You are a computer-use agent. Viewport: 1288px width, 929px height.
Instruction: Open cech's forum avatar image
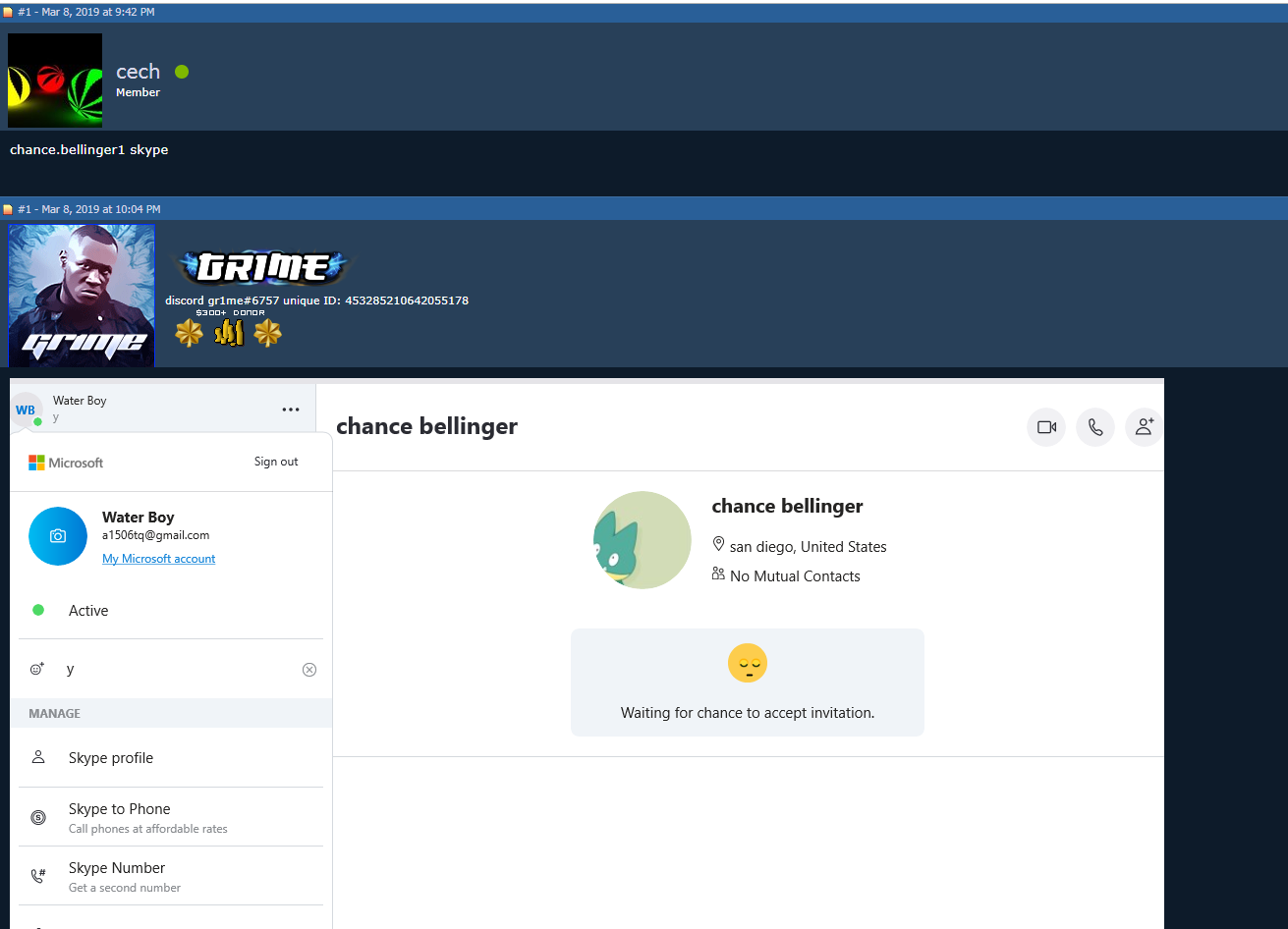(x=55, y=81)
